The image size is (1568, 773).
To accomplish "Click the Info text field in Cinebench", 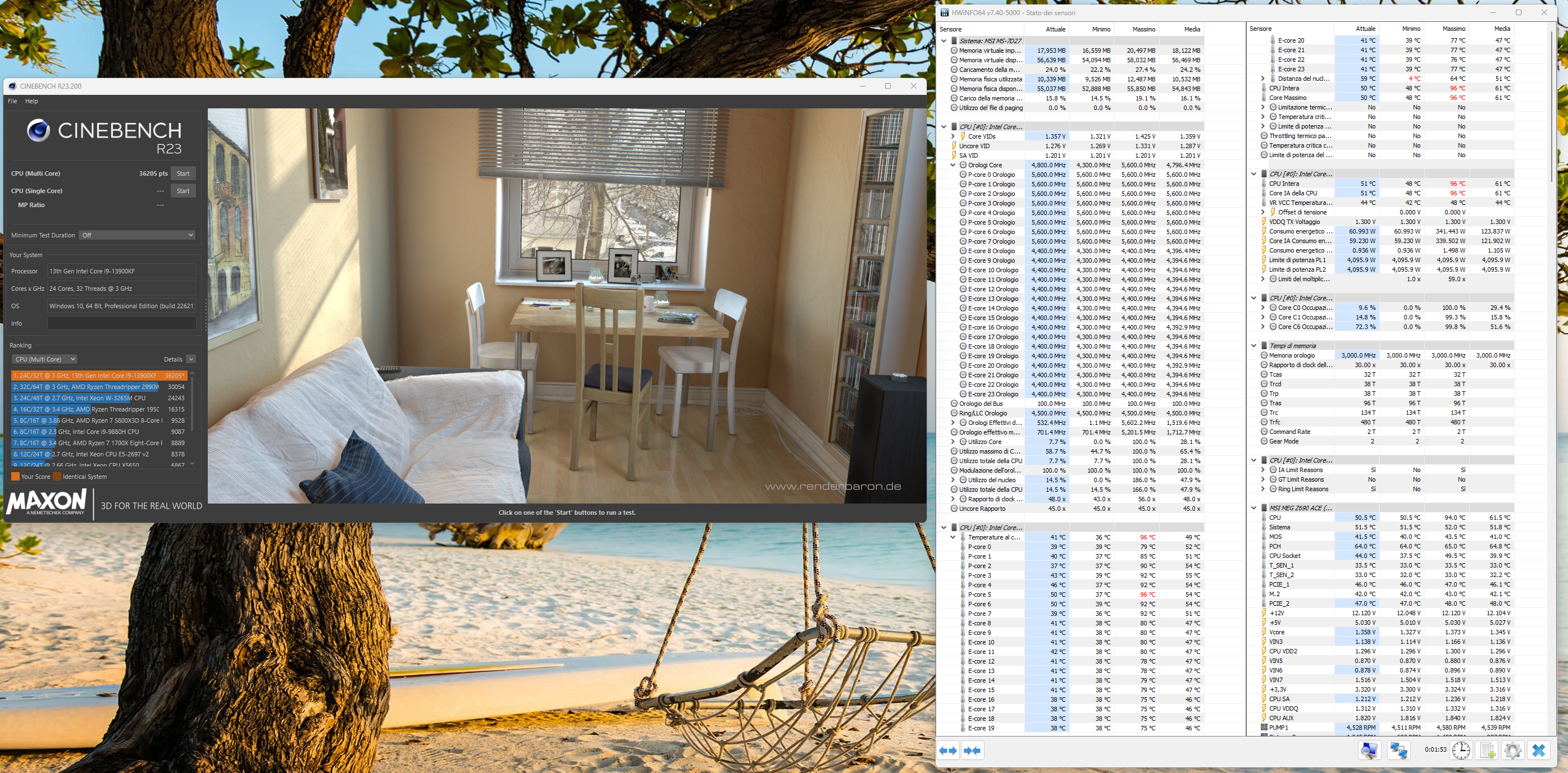I will (x=121, y=323).
